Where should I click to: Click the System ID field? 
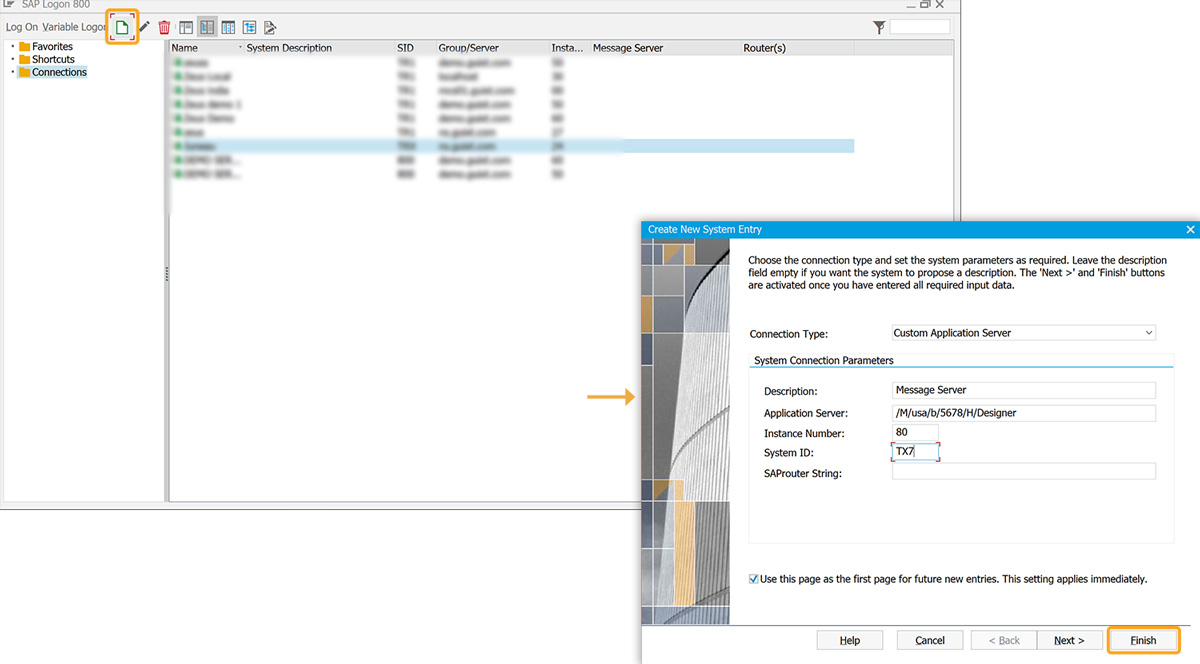(915, 452)
